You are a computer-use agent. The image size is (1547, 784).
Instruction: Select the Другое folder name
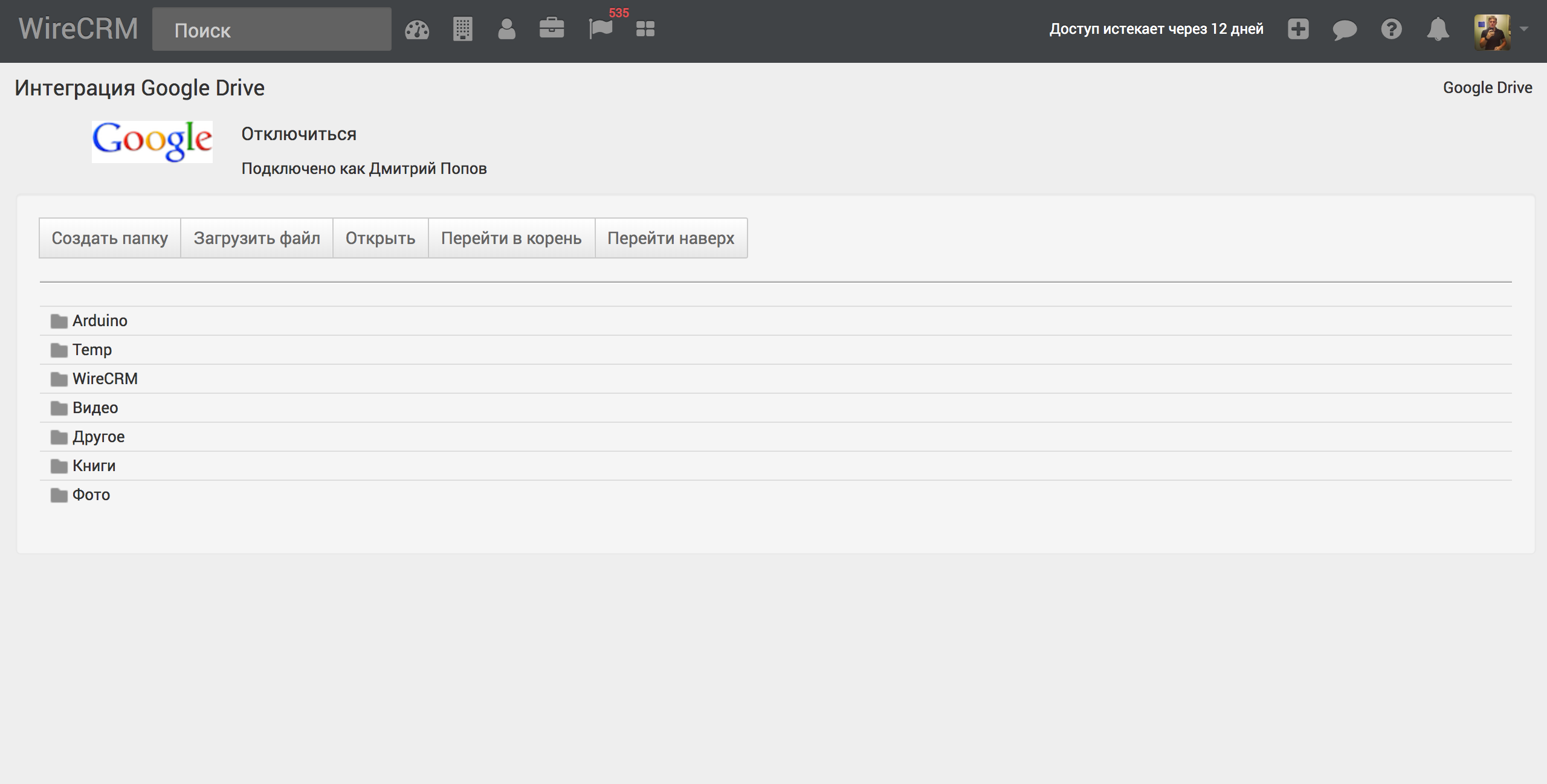99,437
